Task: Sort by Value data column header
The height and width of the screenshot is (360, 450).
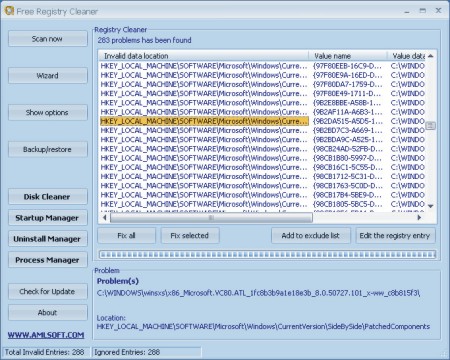Action: 407,56
